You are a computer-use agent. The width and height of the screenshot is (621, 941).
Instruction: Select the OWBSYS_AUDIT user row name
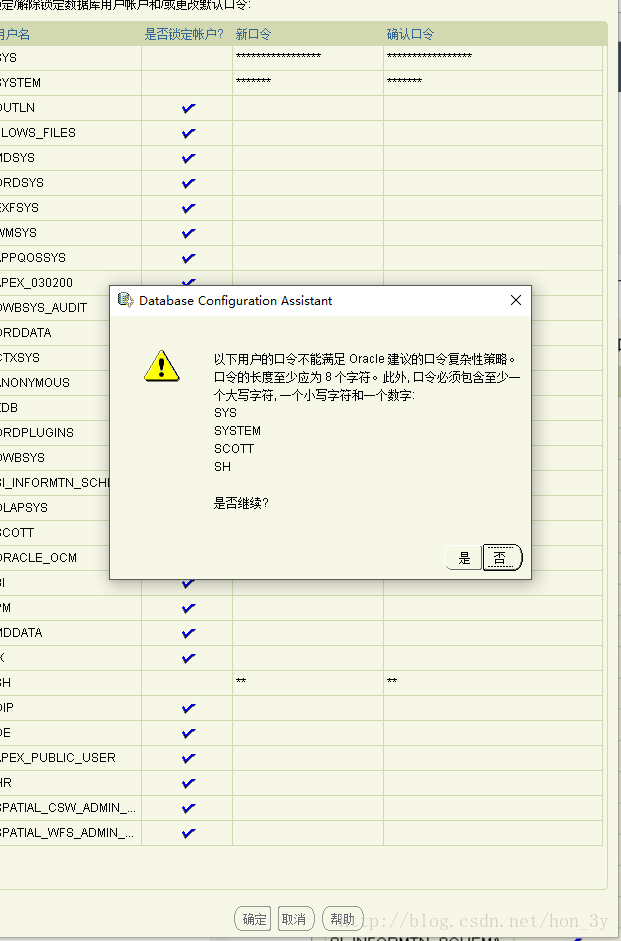point(44,308)
